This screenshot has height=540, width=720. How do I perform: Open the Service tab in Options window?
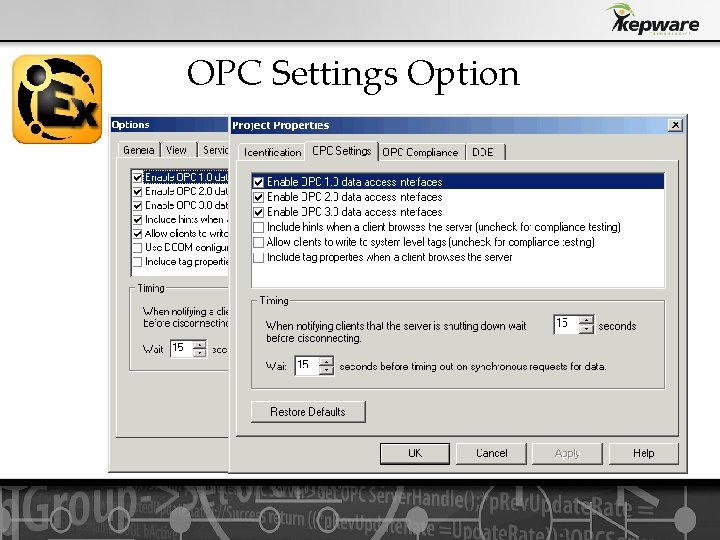(214, 150)
